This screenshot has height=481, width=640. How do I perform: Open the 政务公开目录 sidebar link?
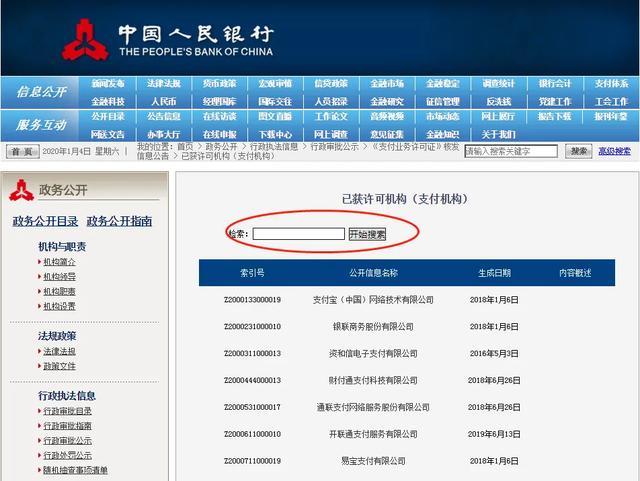(45, 221)
